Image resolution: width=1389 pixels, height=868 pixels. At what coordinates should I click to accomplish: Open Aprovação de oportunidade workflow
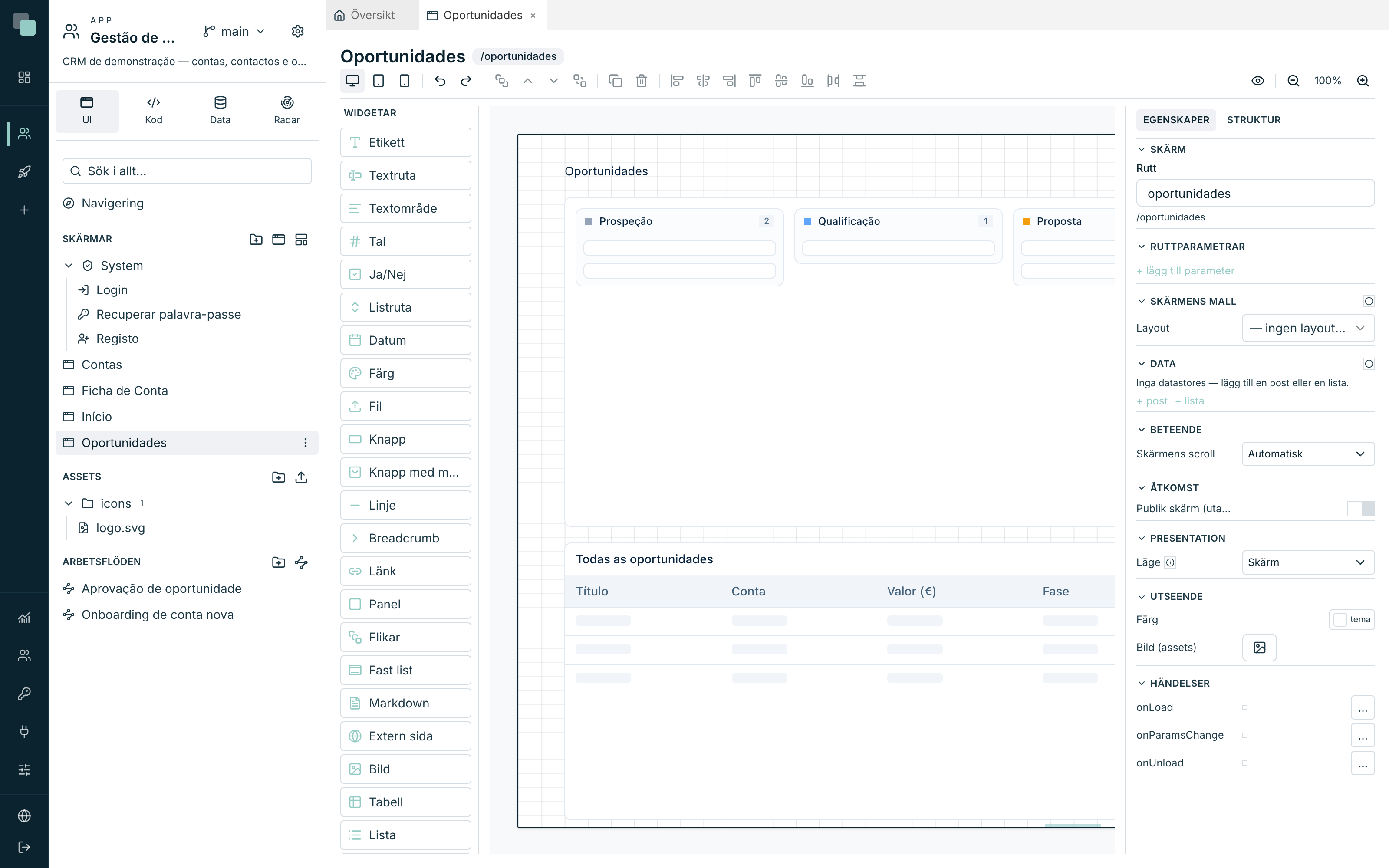[187, 589]
